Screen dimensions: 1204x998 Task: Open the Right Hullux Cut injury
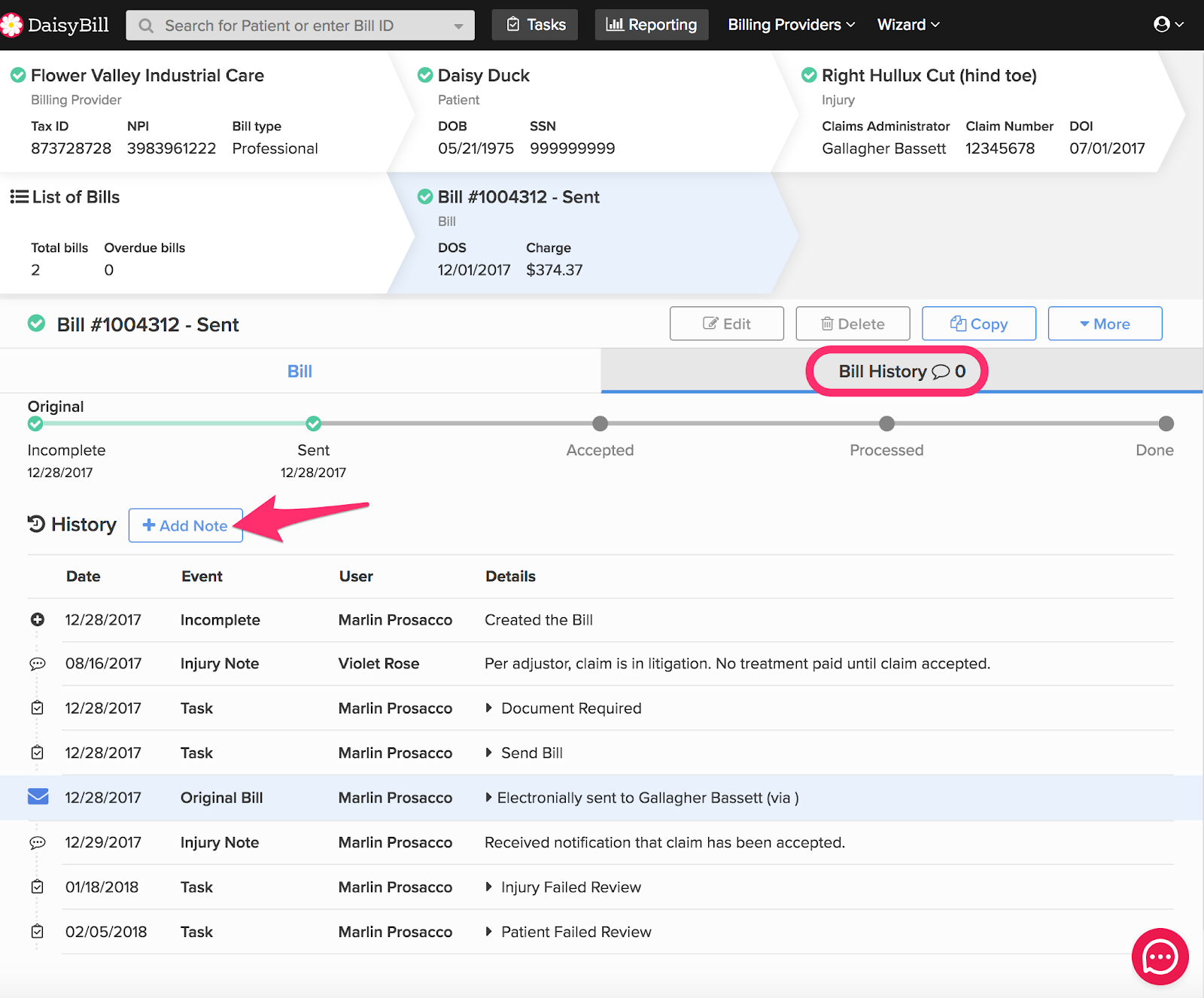click(929, 75)
